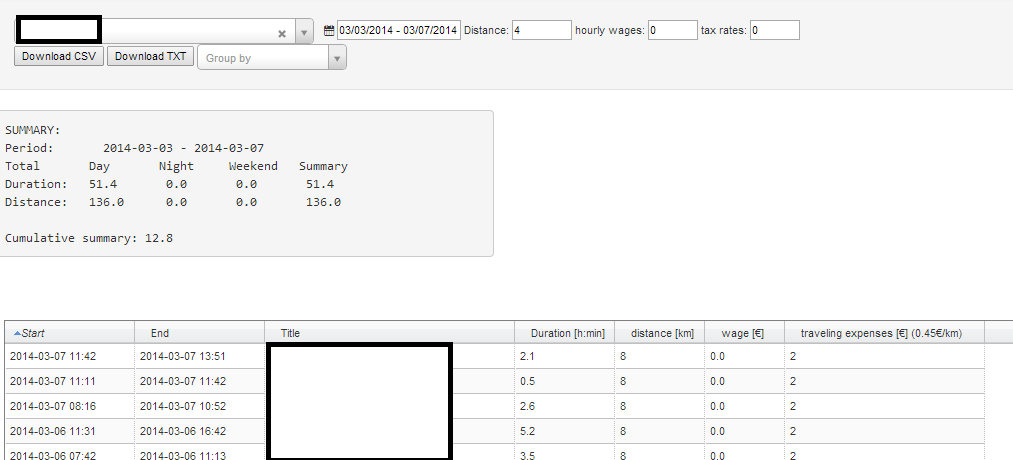
Task: Sort by the End column header
Action: pyautogui.click(x=200, y=333)
